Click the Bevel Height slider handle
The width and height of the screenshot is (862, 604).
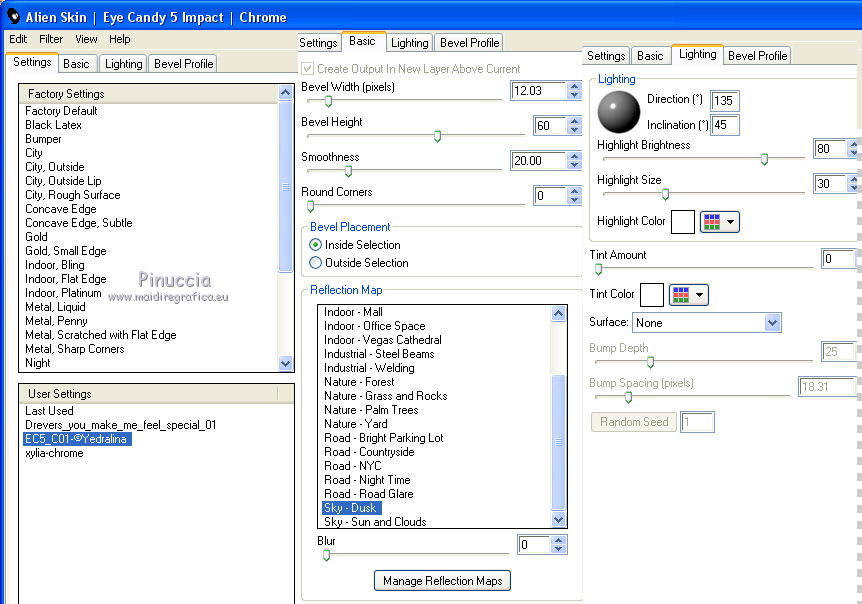point(437,136)
